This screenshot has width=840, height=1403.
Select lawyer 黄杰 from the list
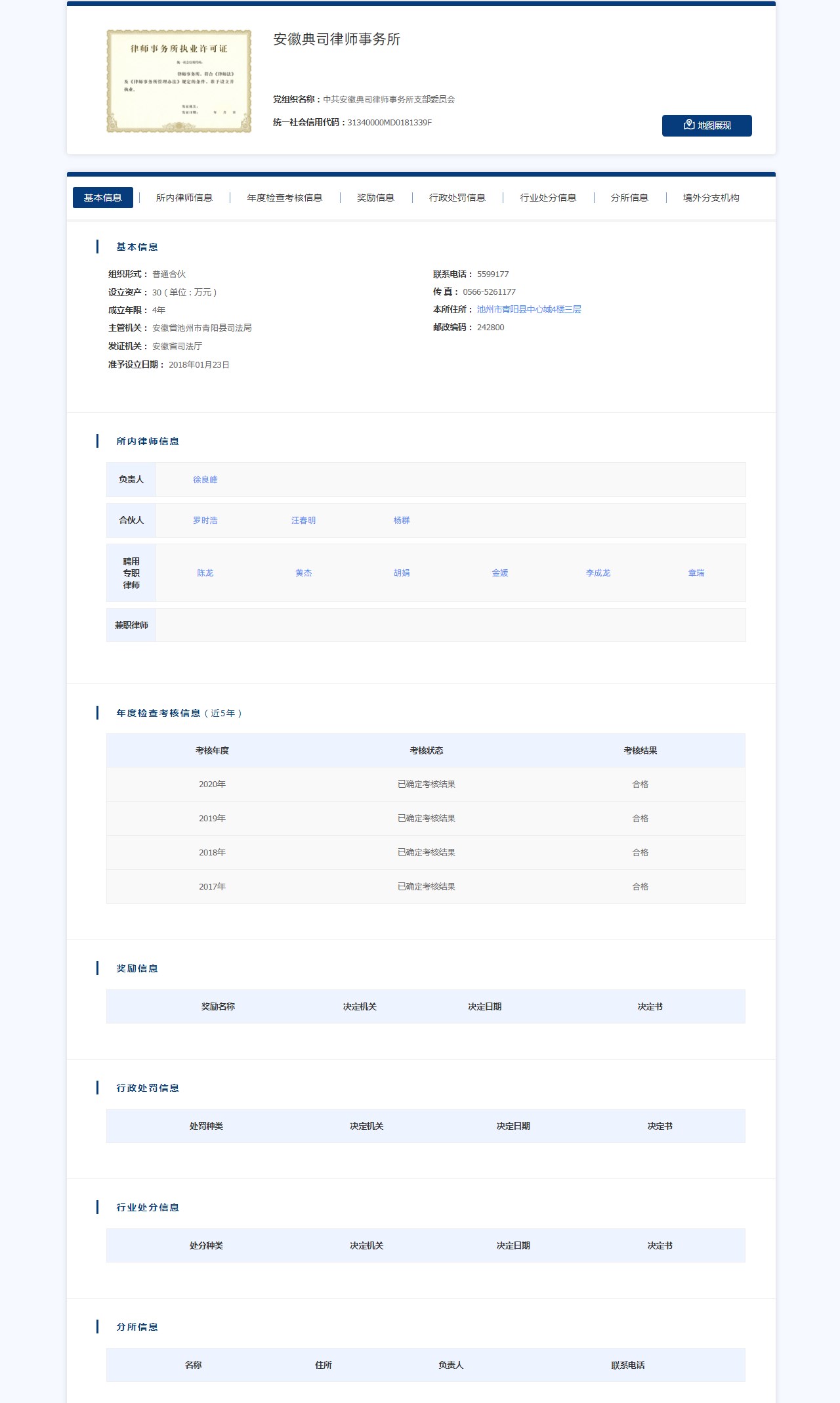[x=303, y=573]
